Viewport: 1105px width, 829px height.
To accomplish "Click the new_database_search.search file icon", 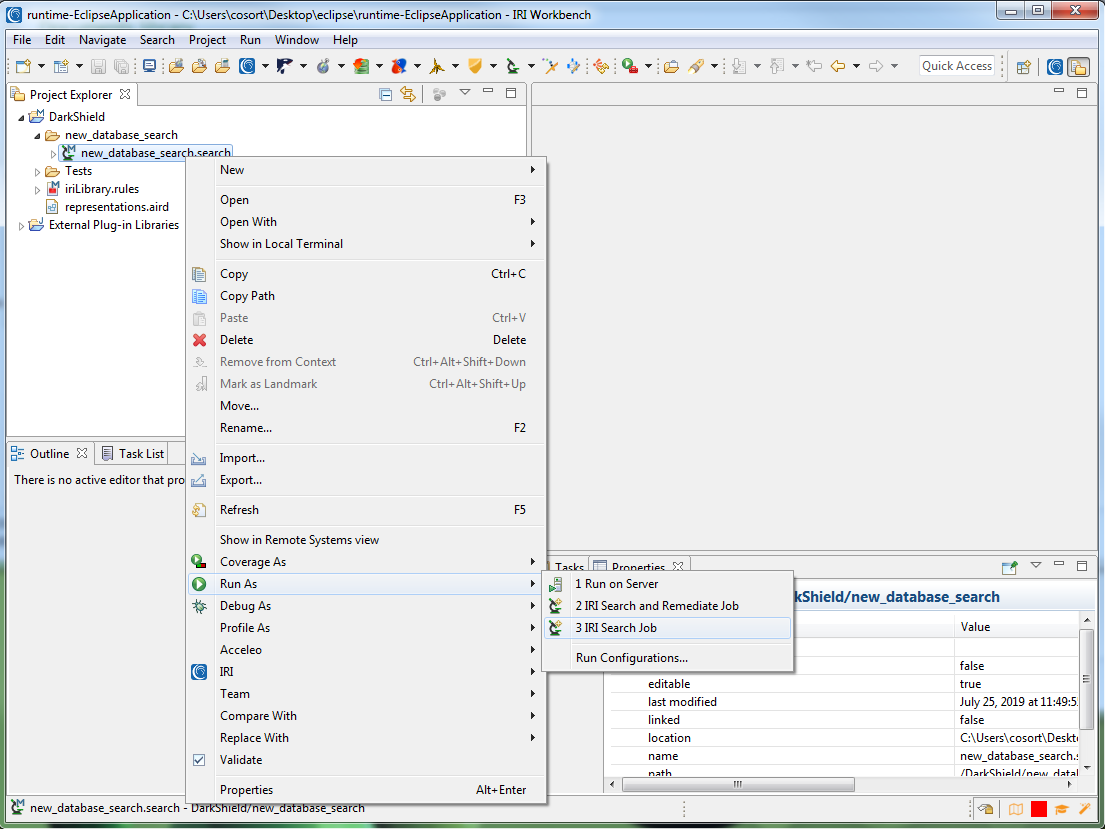I will click(x=68, y=152).
